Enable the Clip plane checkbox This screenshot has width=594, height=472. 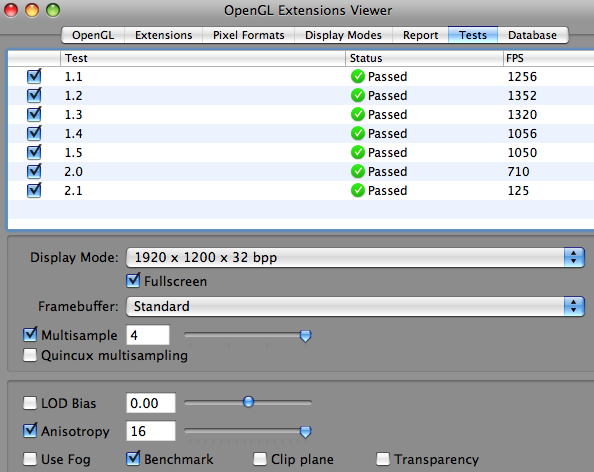coord(260,459)
